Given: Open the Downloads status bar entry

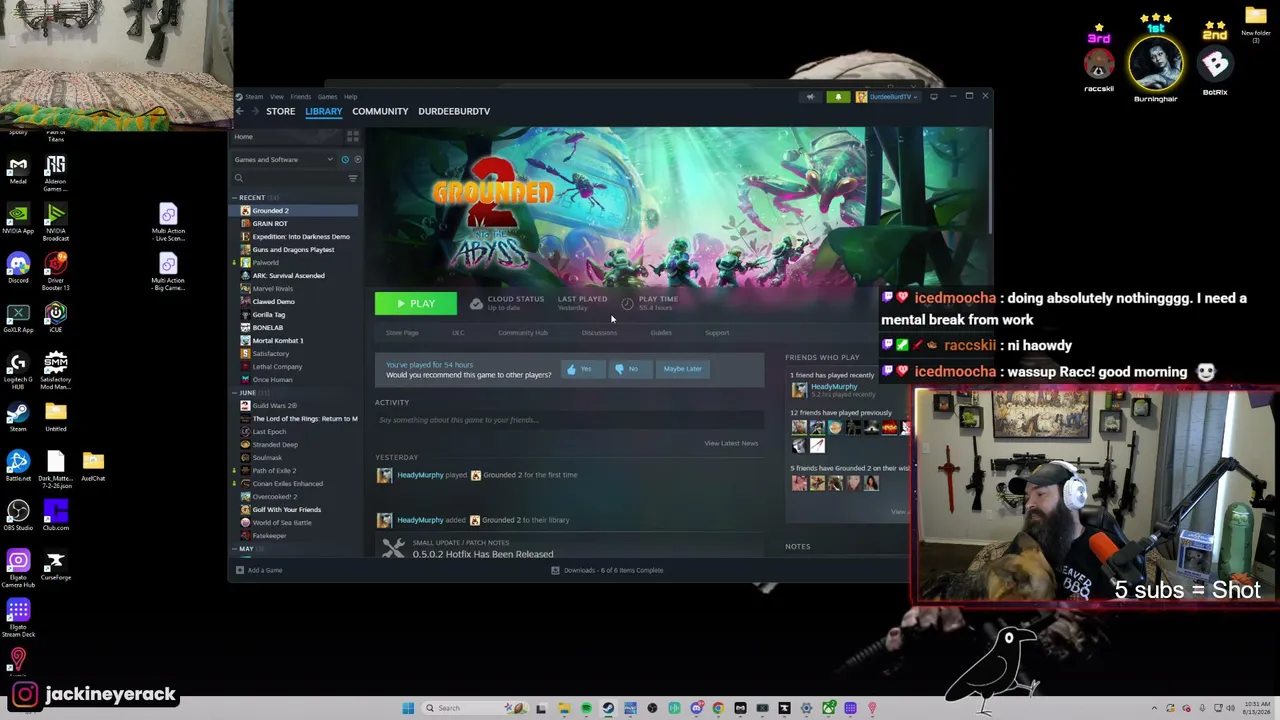Looking at the screenshot, I should point(607,570).
